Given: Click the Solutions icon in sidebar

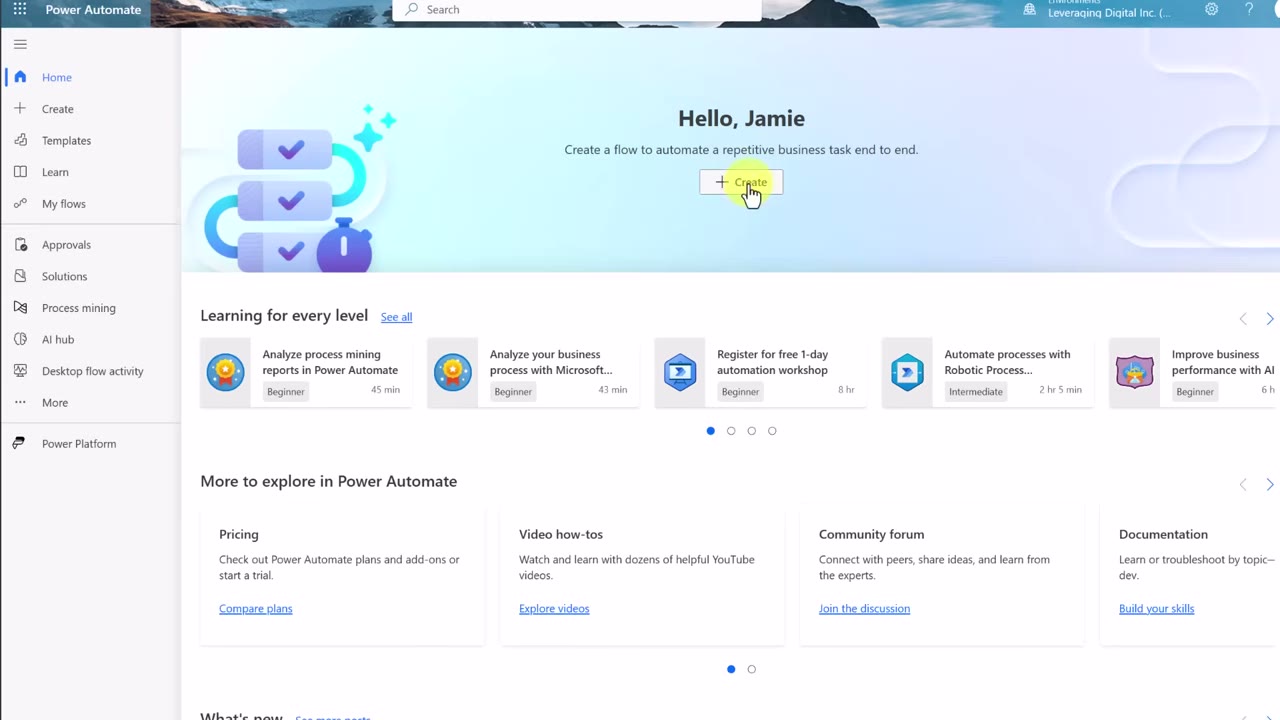Looking at the screenshot, I should click(x=20, y=276).
